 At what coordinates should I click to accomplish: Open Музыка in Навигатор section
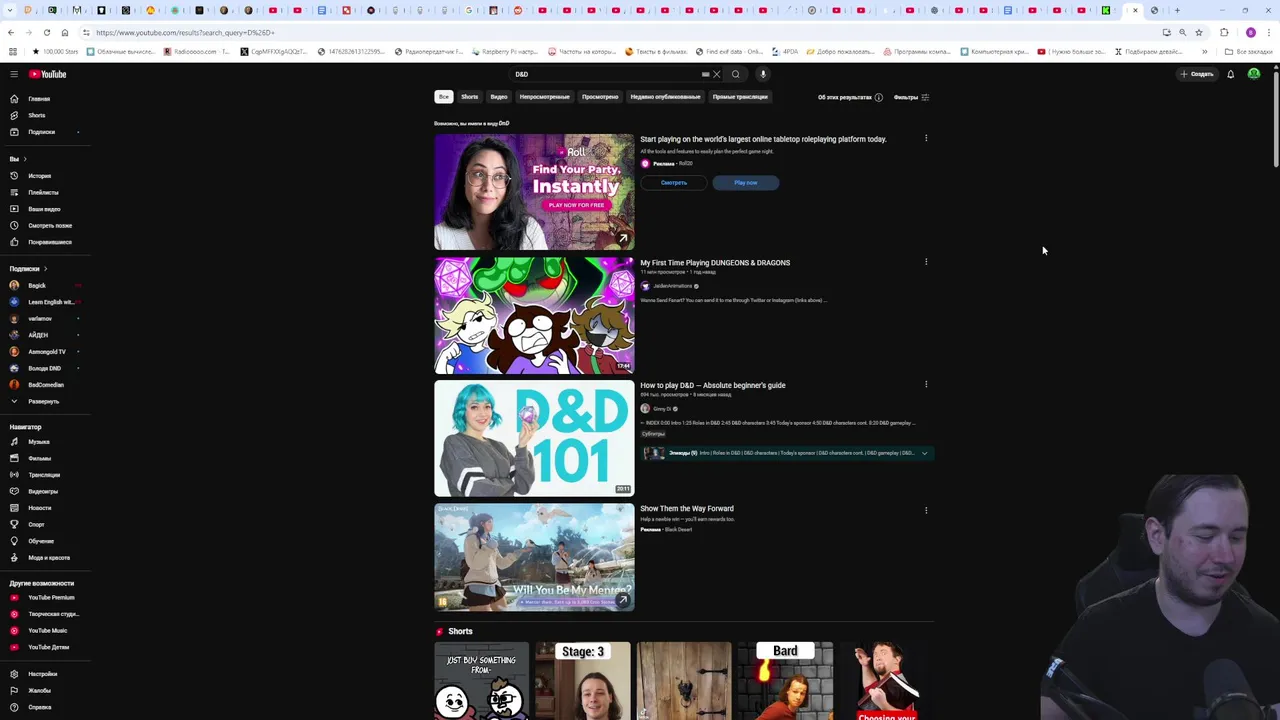point(40,442)
